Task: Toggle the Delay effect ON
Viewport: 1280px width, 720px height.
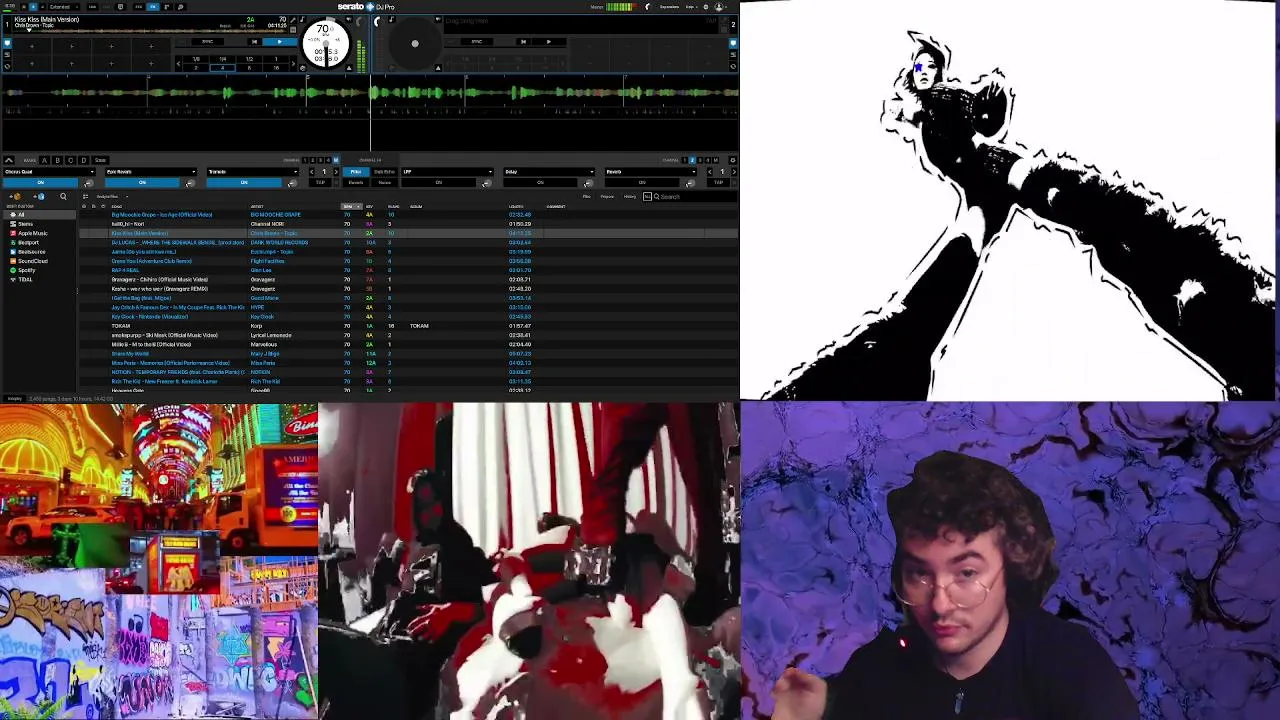Action: (540, 183)
